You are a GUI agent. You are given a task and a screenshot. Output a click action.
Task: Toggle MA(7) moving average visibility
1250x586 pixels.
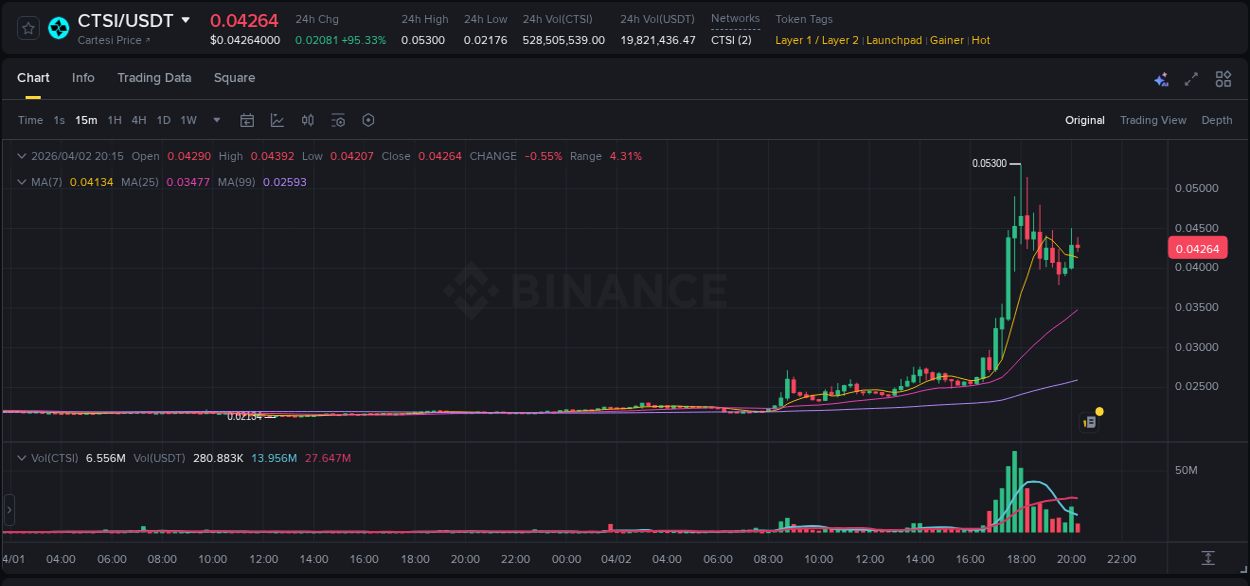click(47, 181)
